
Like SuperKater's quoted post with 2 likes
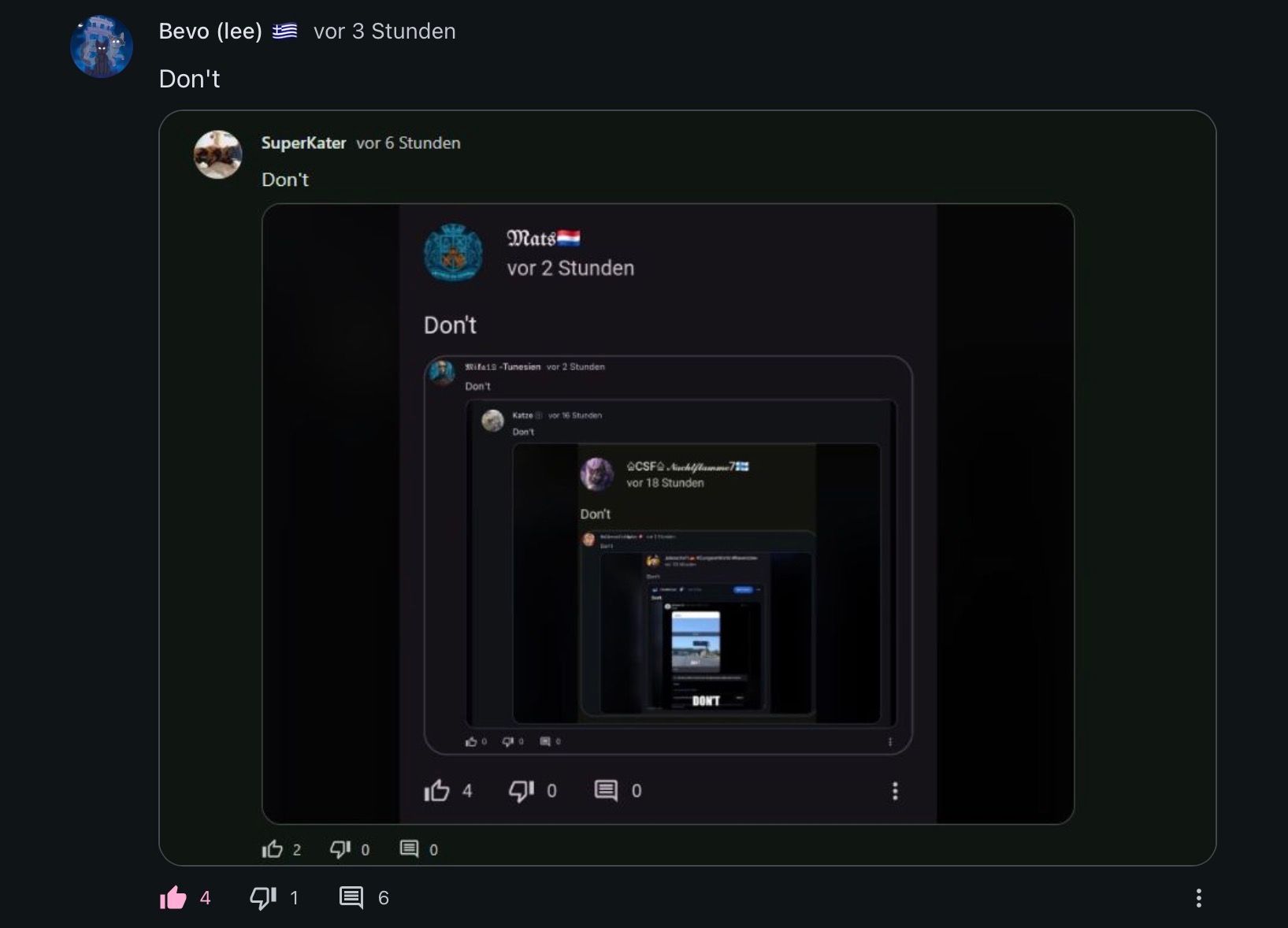click(x=273, y=849)
